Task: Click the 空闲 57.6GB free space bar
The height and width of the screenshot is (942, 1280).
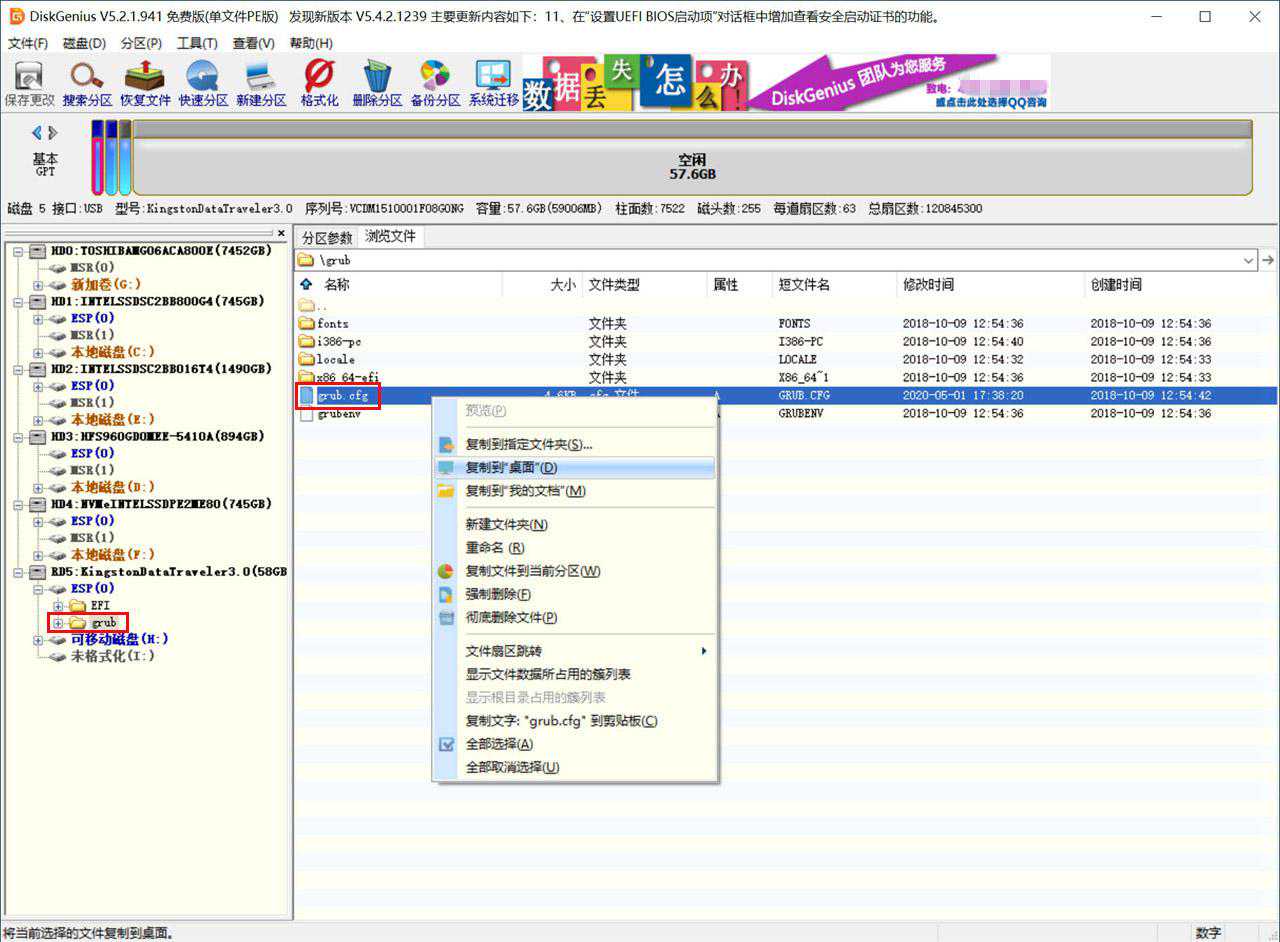Action: [x=691, y=166]
